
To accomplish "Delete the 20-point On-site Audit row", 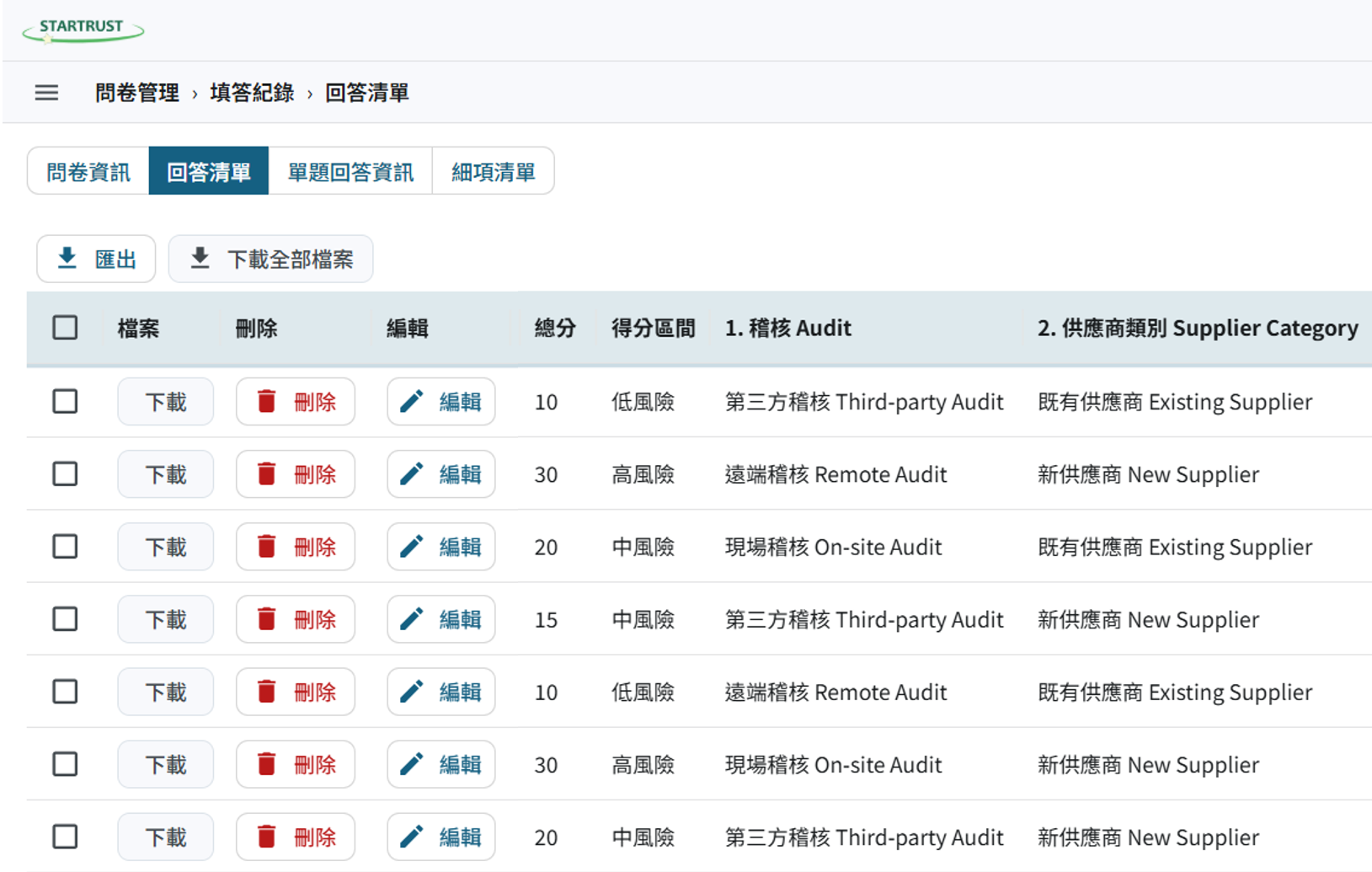I will coord(295,547).
